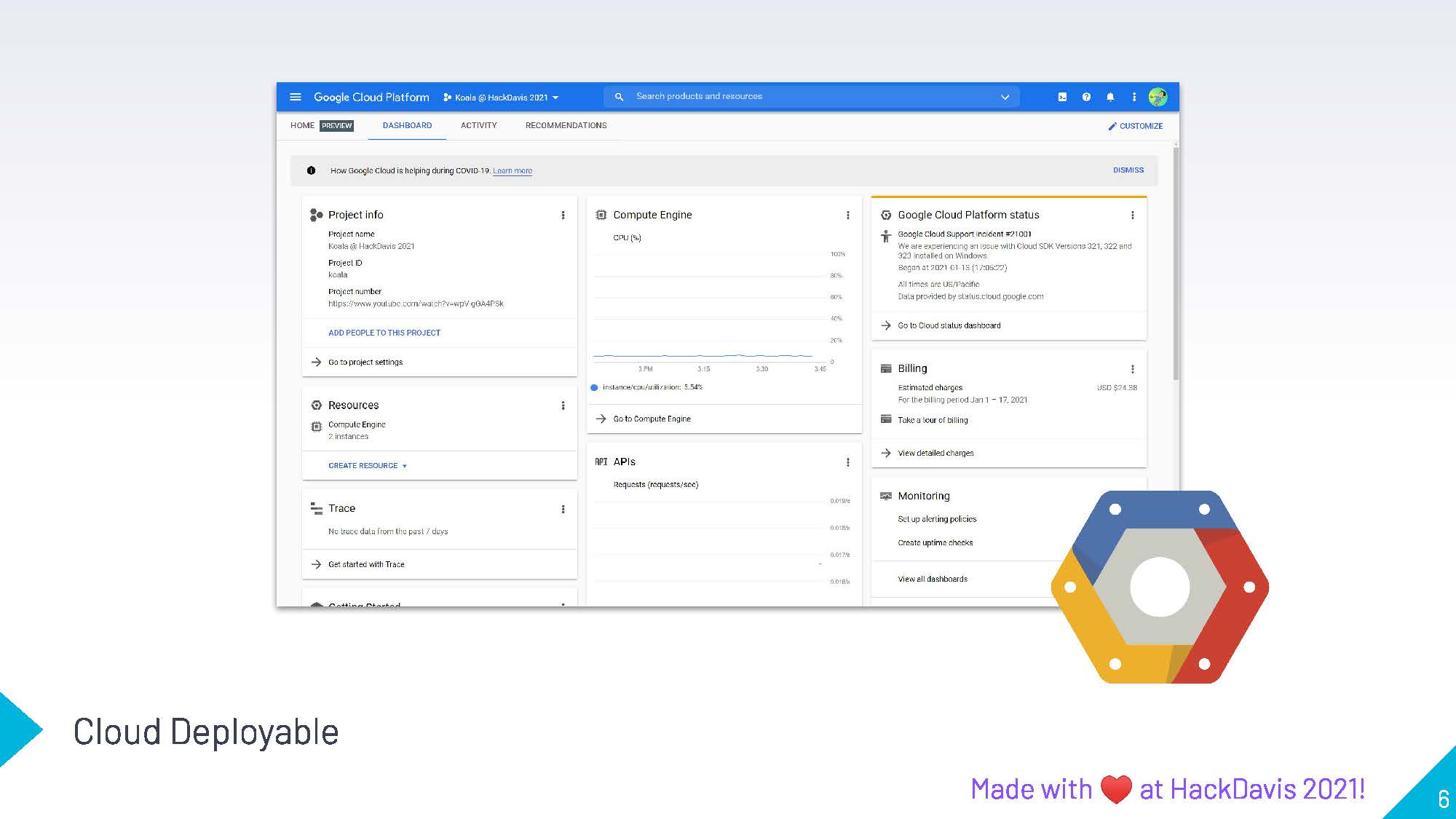This screenshot has height=819, width=1456.
Task: Open Resources card three-dot menu
Action: click(x=563, y=405)
